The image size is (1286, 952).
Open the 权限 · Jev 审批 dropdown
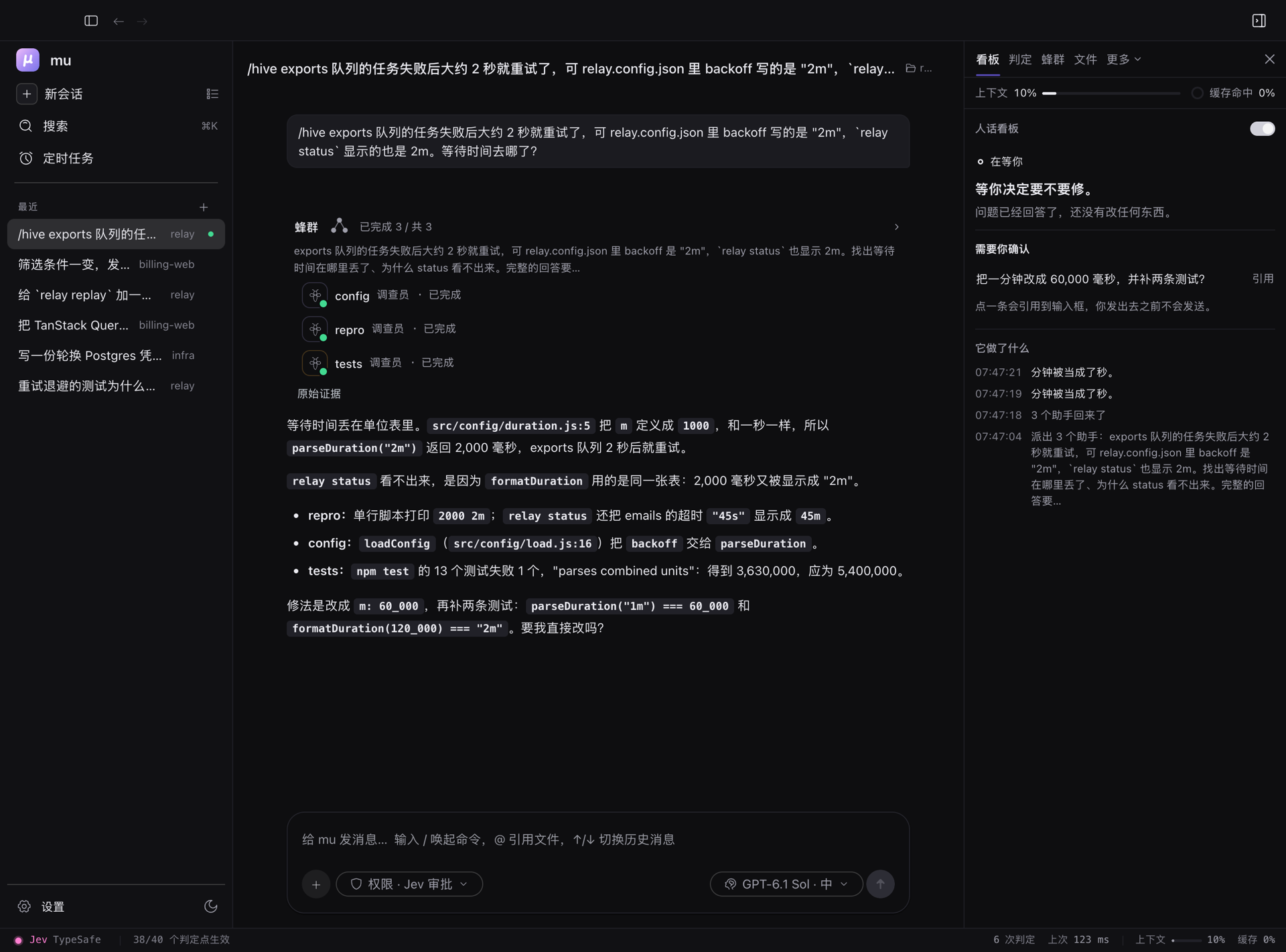pos(409,884)
